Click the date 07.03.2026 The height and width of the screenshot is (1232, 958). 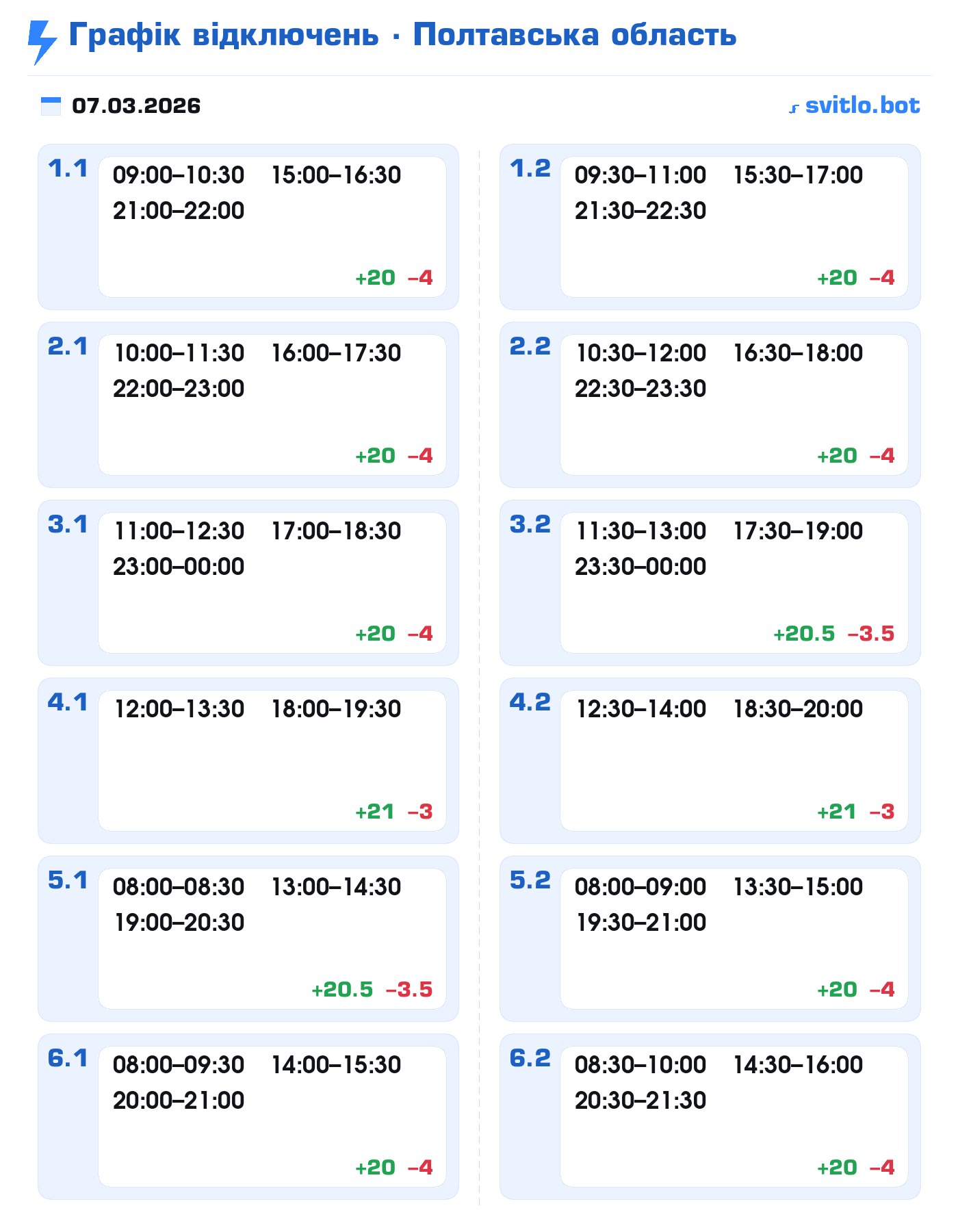click(136, 106)
